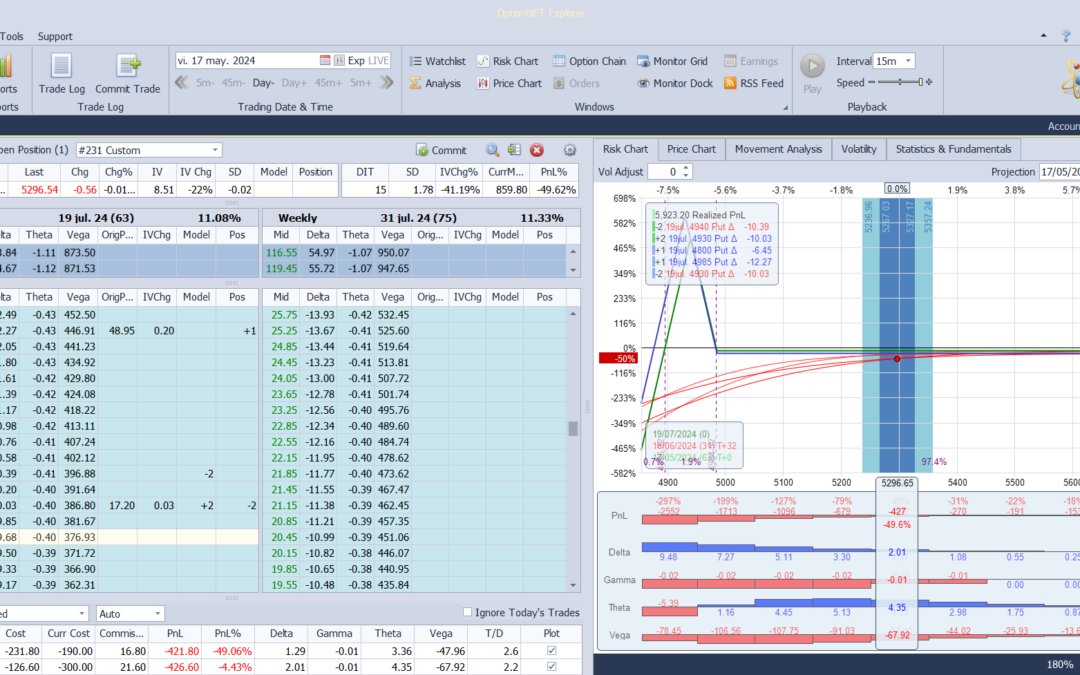Open the Analysis window
The height and width of the screenshot is (675, 1080).
tap(435, 83)
